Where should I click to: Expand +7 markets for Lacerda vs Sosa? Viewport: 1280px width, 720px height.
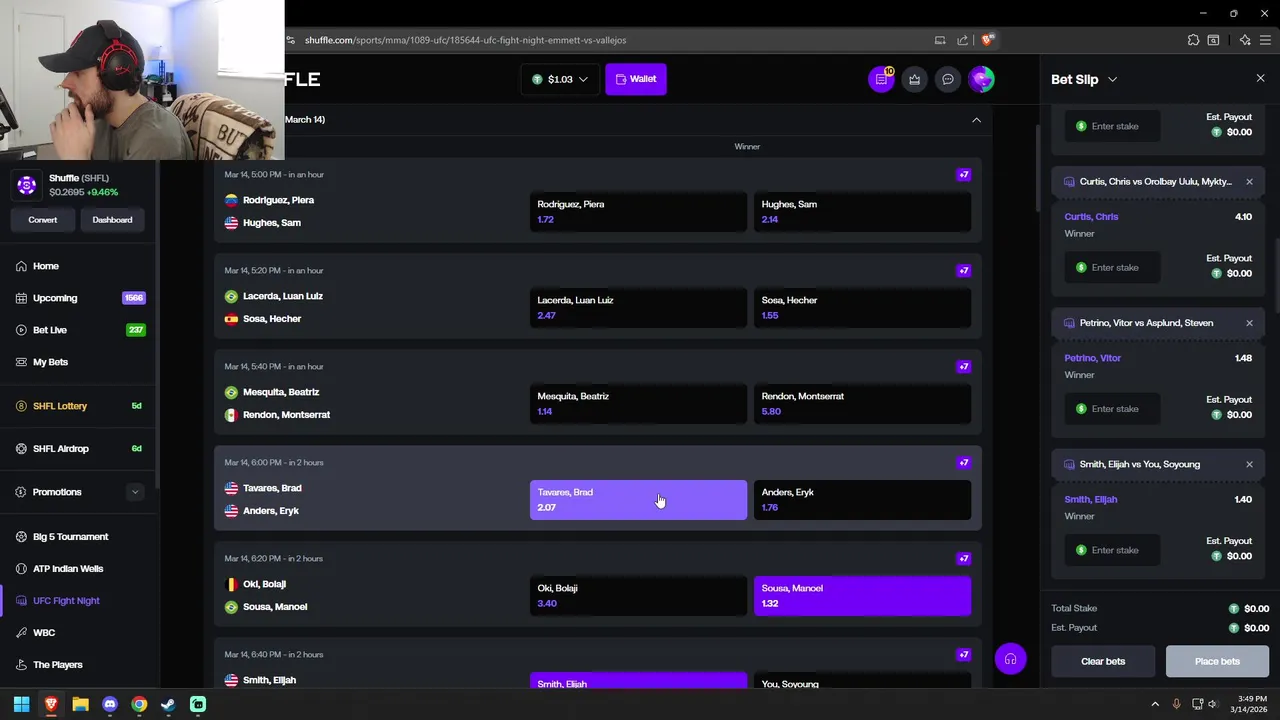click(964, 271)
